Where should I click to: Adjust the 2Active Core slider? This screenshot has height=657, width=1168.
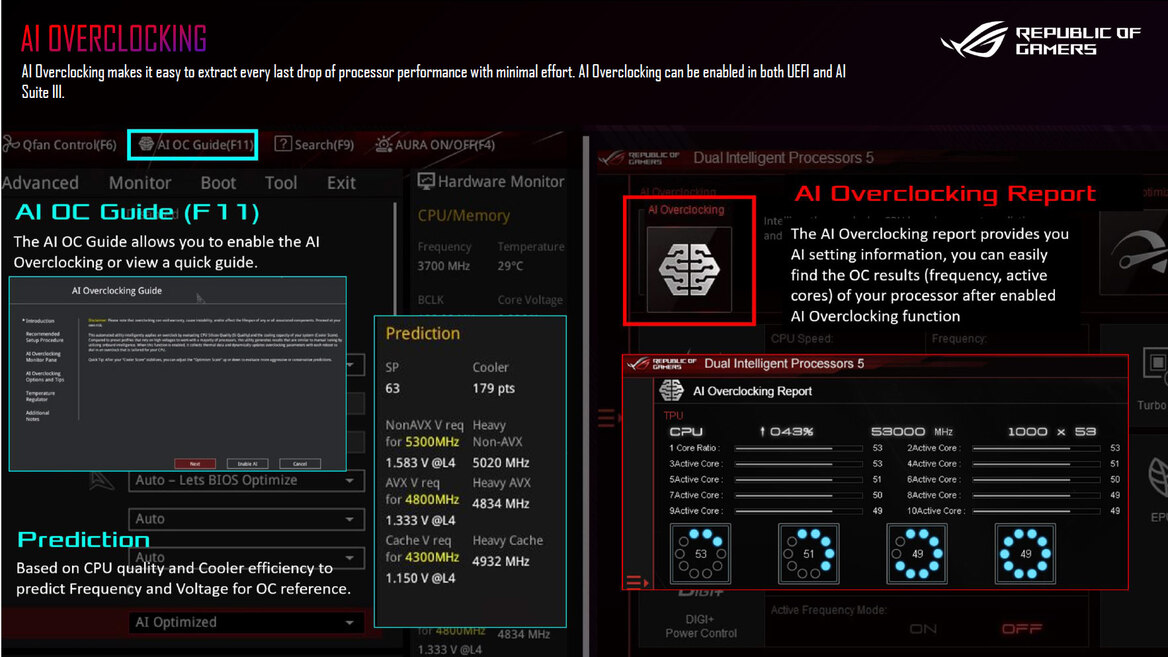pyautogui.click(x=1036, y=448)
